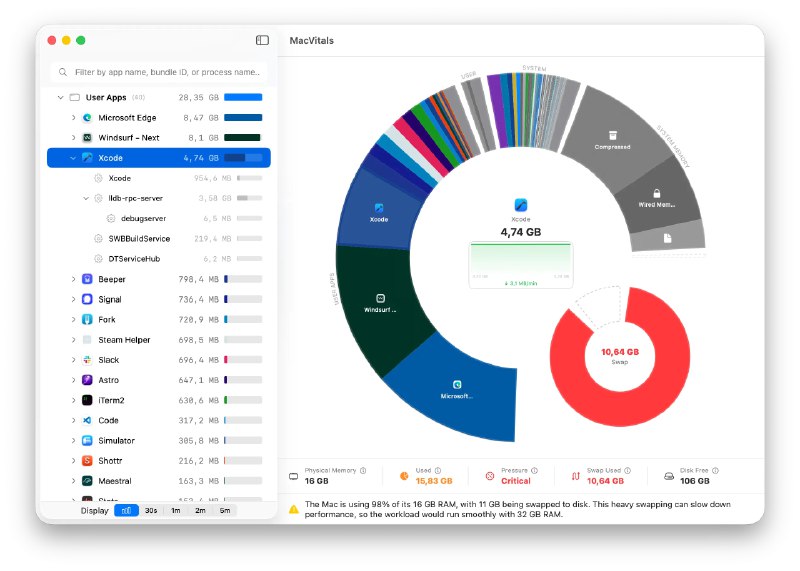800x571 pixels.
Task: Click the Xcode app icon in selected row
Action: [87, 158]
